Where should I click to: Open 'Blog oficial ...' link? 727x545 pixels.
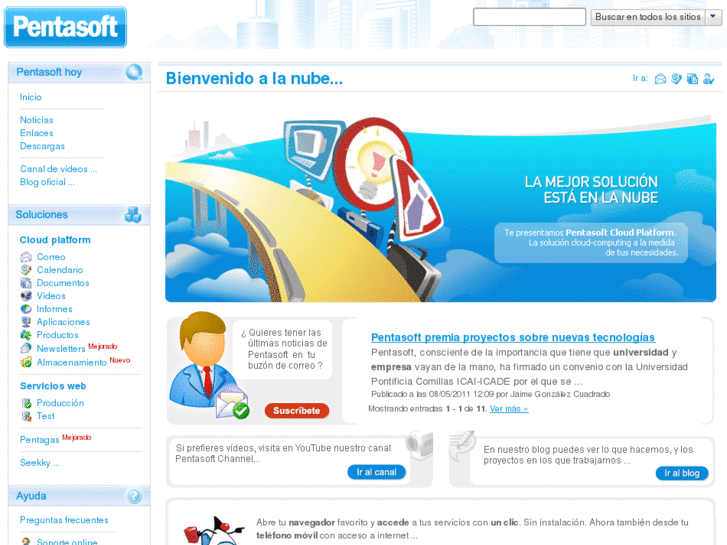47,182
